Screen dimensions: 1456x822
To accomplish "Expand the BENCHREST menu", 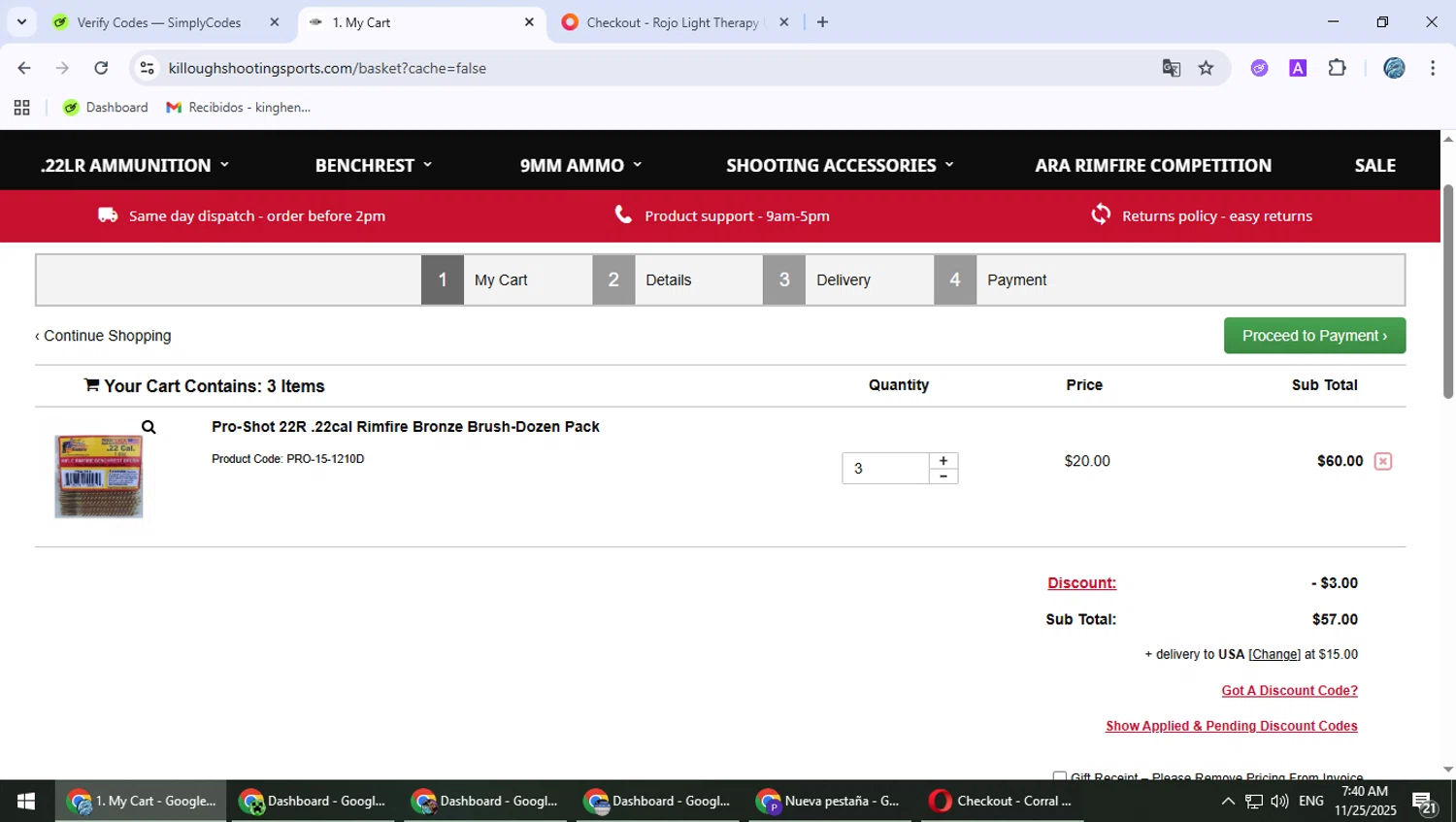I will tap(374, 165).
